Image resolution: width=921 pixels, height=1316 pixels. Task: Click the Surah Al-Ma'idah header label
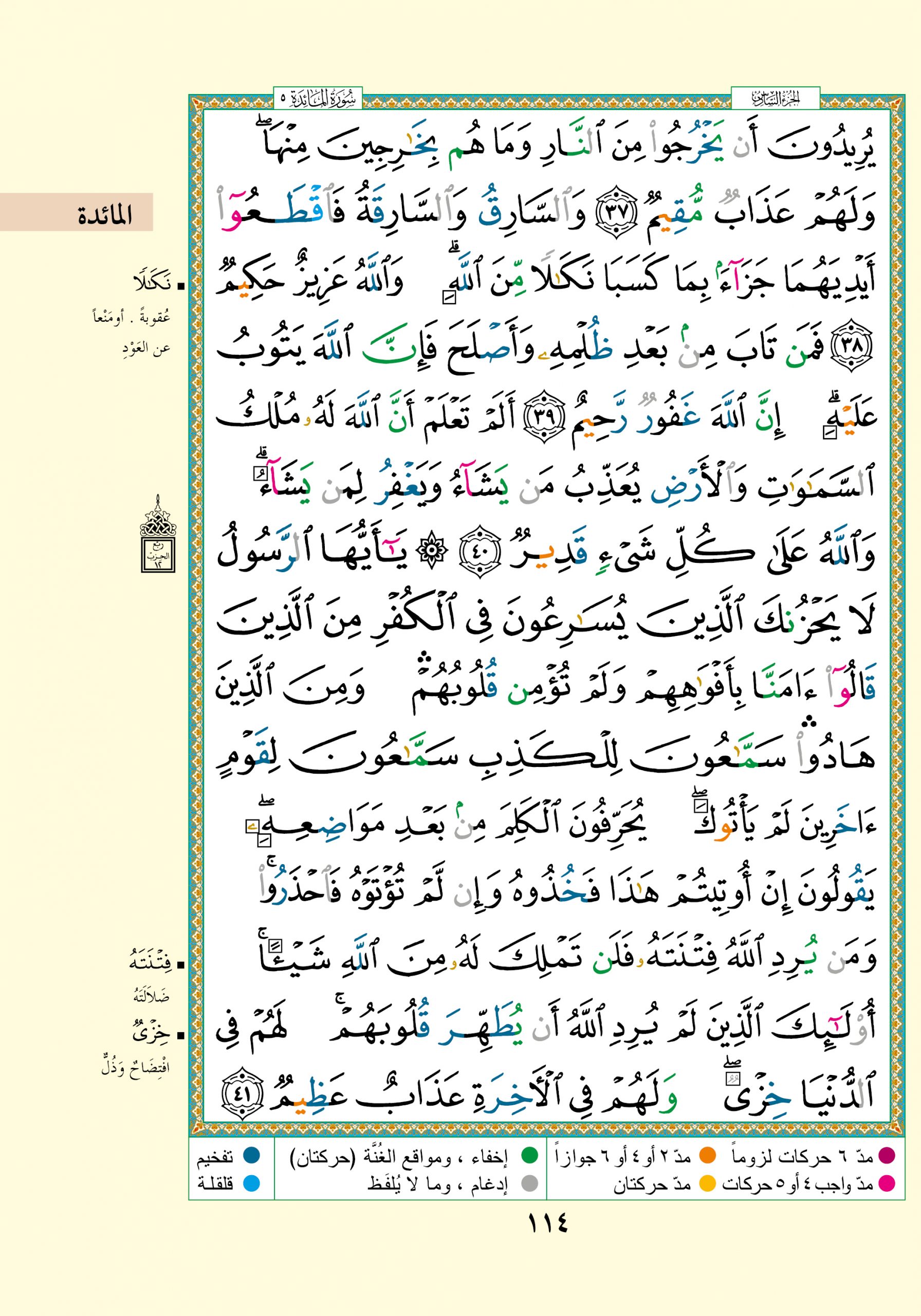coord(318,99)
